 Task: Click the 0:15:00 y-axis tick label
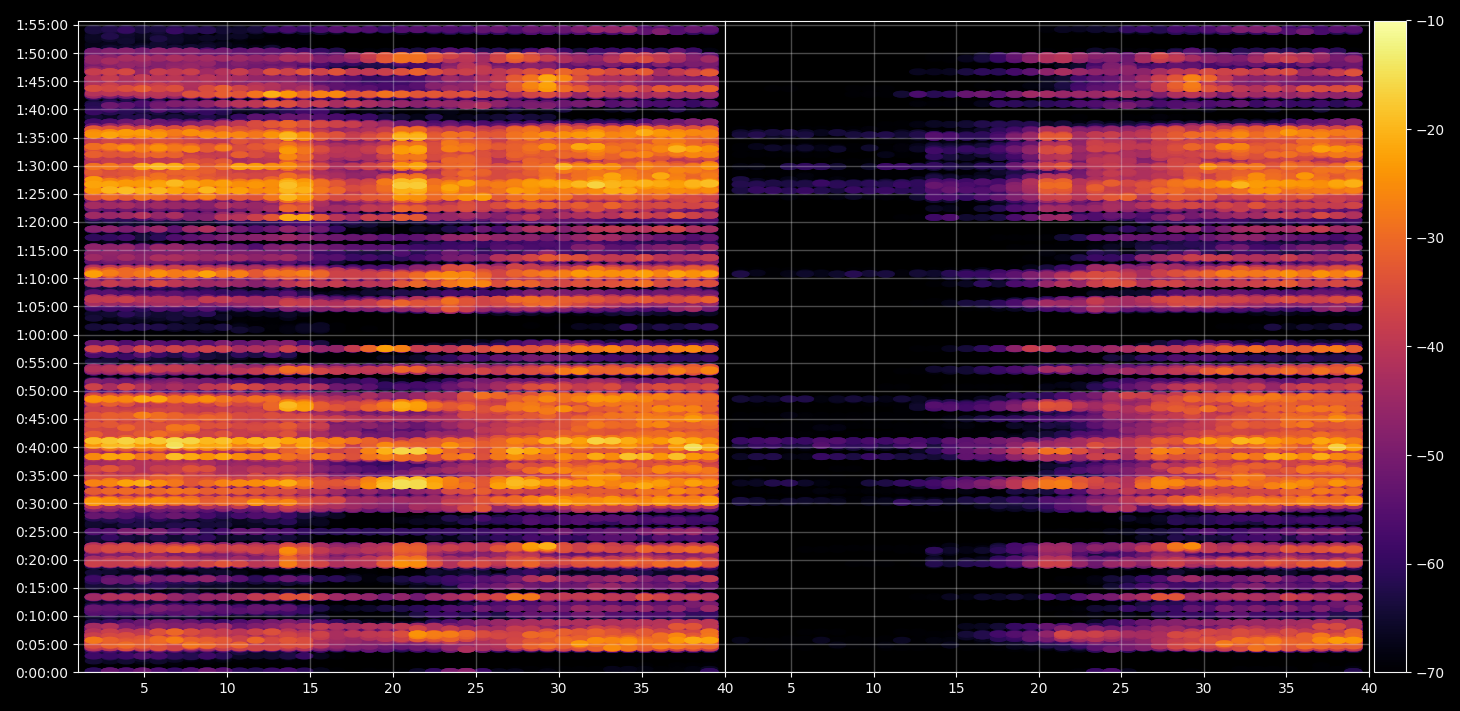pos(42,588)
